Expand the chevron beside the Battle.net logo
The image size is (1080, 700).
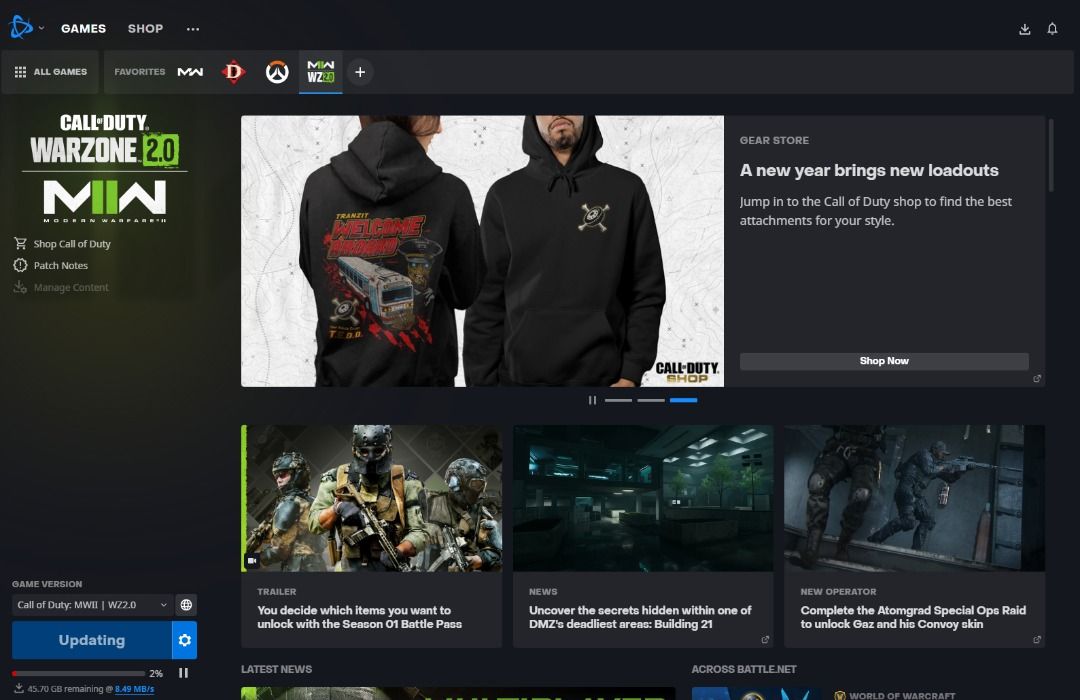point(41,28)
